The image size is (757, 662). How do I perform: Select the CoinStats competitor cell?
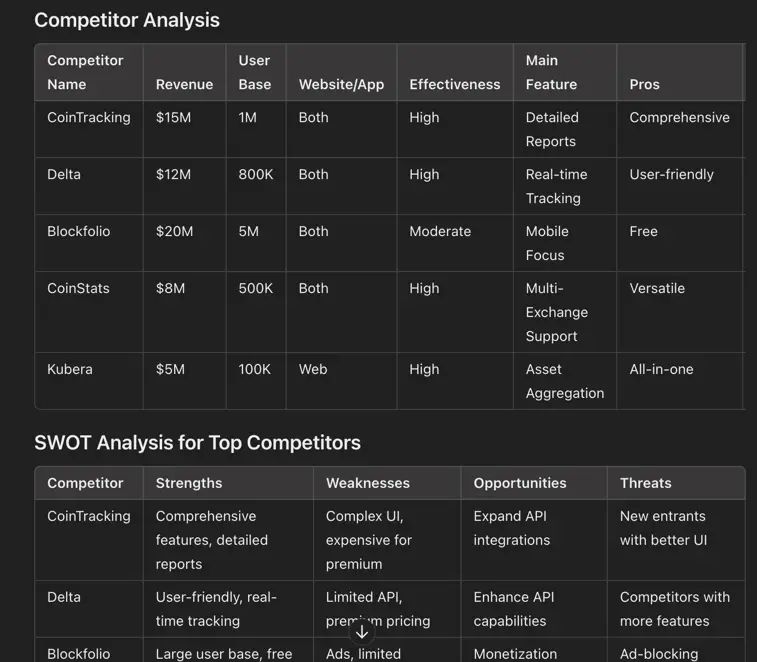(78, 289)
